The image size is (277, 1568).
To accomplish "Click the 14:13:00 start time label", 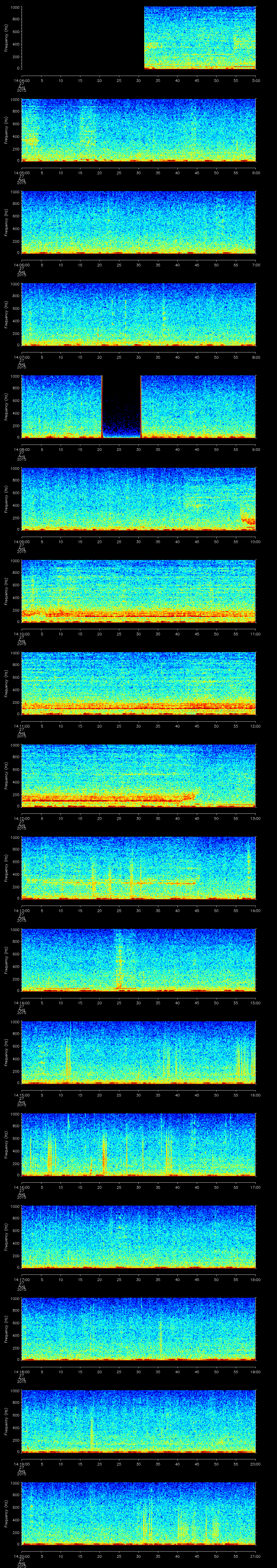I will (21, 910).
